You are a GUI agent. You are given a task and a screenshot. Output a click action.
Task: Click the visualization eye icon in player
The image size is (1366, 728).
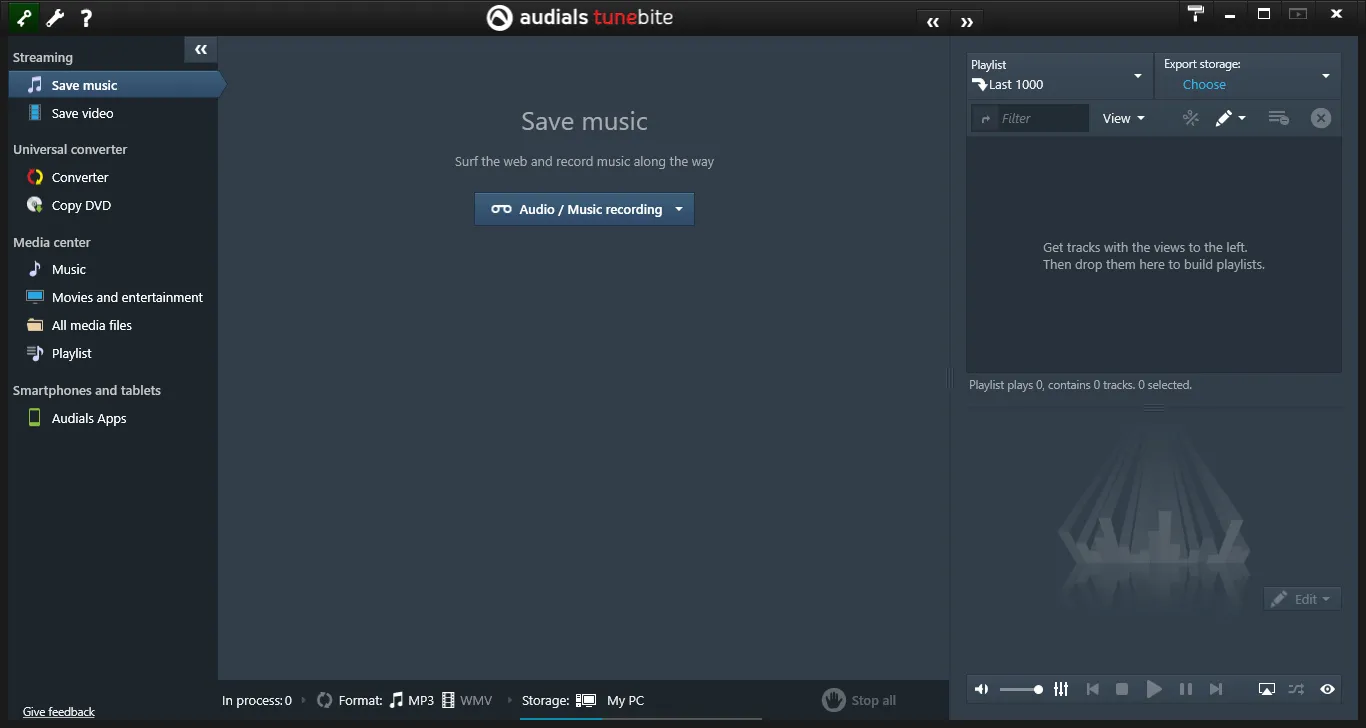1328,689
